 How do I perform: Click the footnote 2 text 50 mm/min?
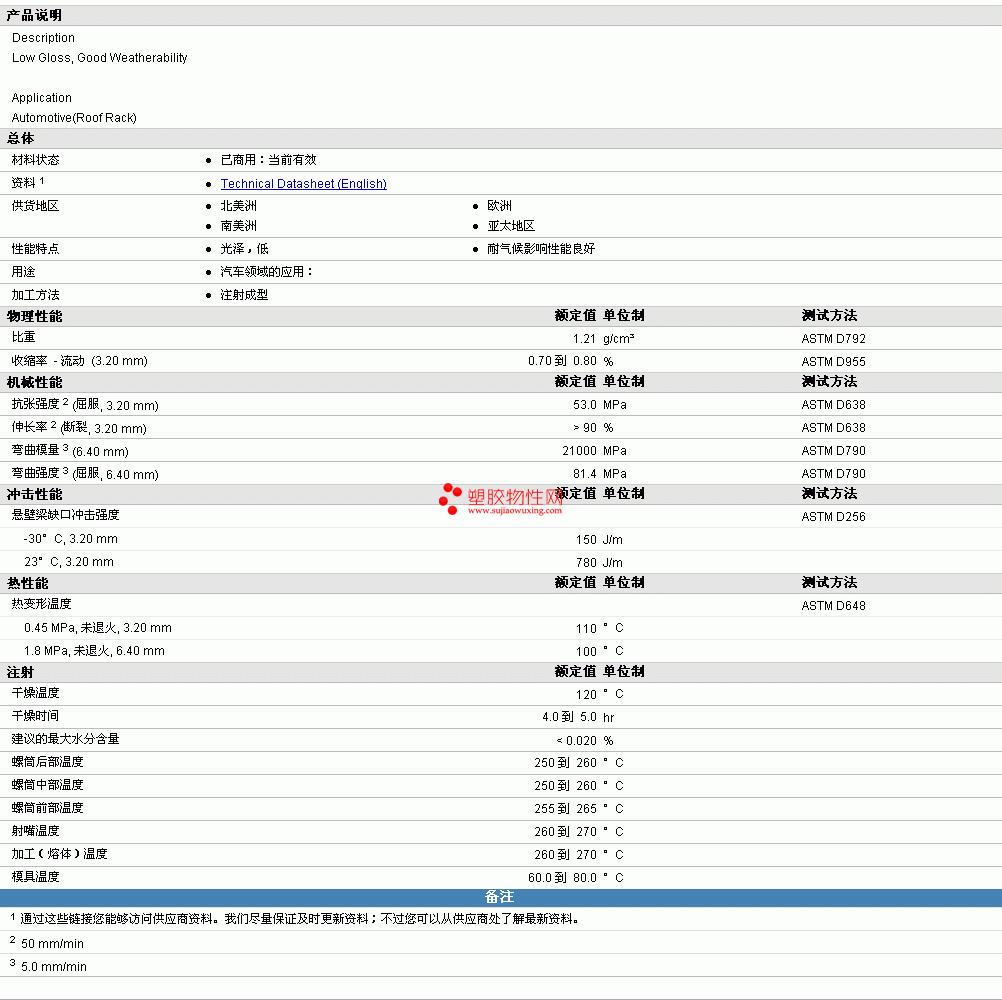tap(52, 944)
